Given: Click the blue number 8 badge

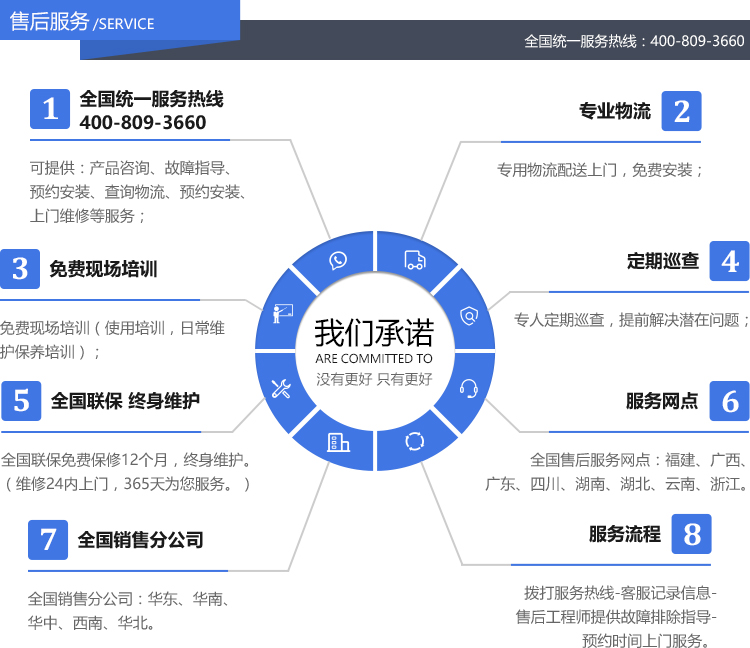Looking at the screenshot, I should [x=691, y=534].
